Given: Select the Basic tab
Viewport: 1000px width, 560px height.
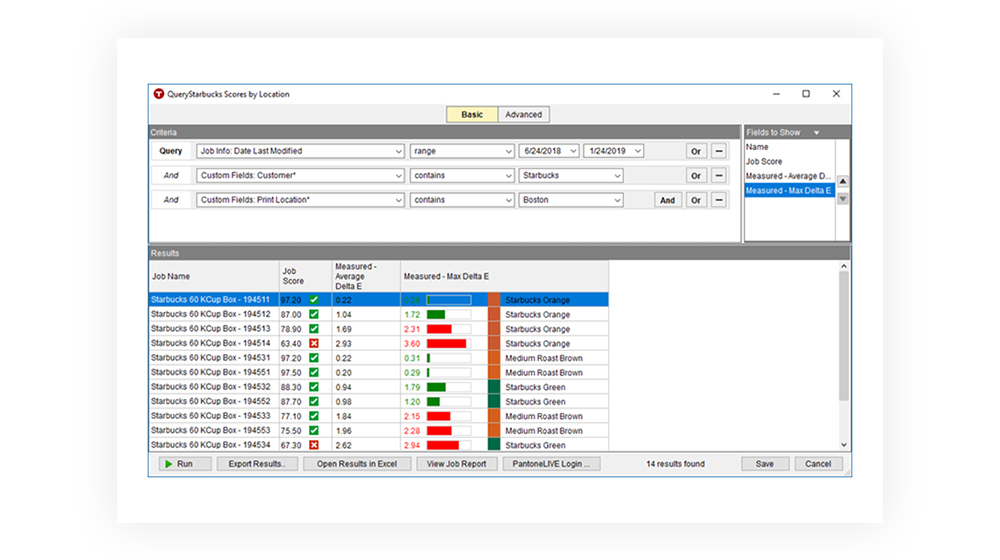Looking at the screenshot, I should click(472, 115).
